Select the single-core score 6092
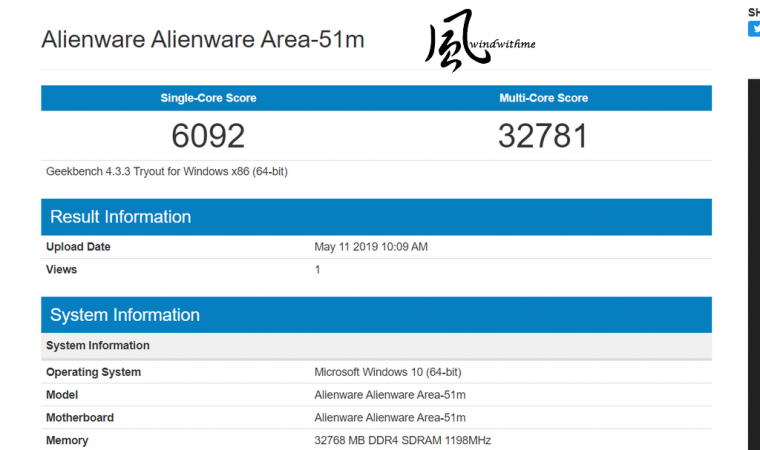The image size is (760, 450). 208,136
